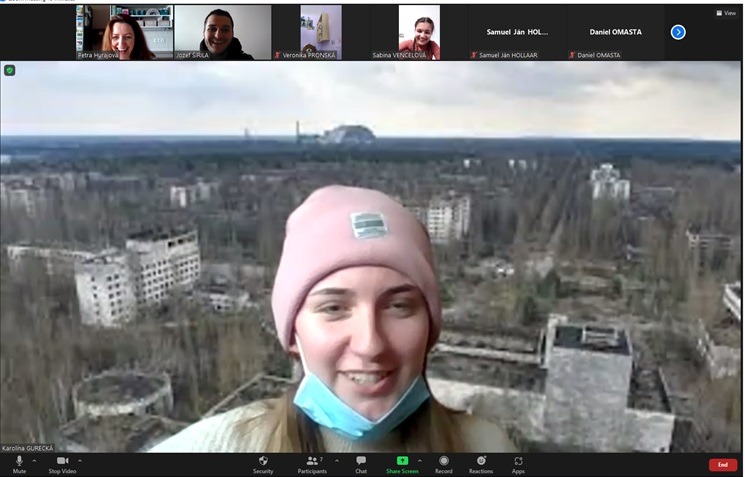The height and width of the screenshot is (477, 745).
Task: Open the View layout menu
Action: point(726,13)
